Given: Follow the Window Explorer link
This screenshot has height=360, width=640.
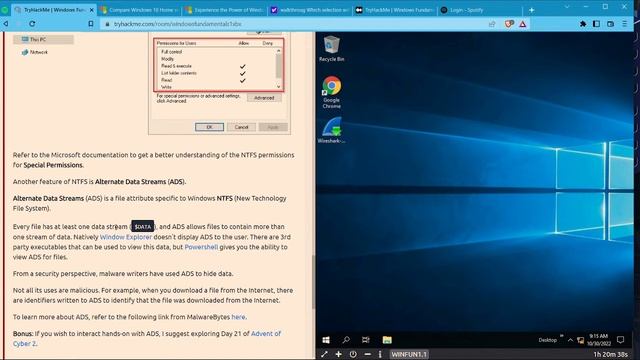Looking at the screenshot, I should coord(126,237).
